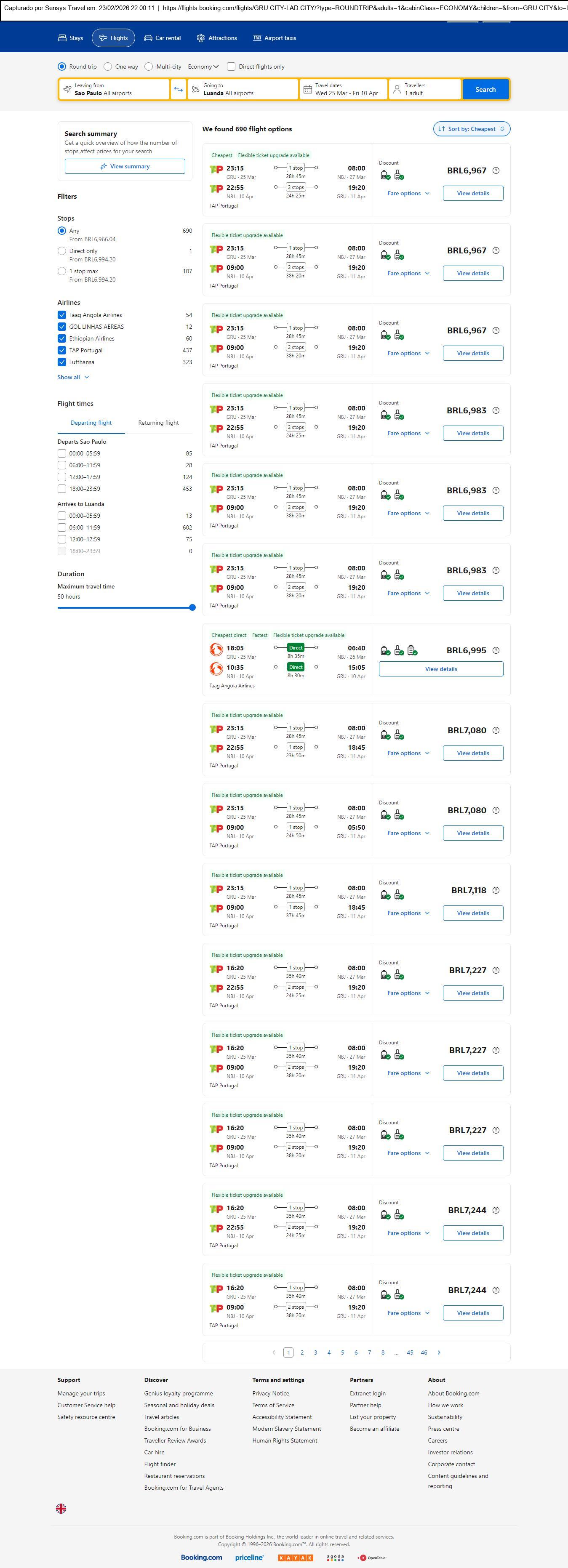Click the swap origin and destination arrows icon

179,90
